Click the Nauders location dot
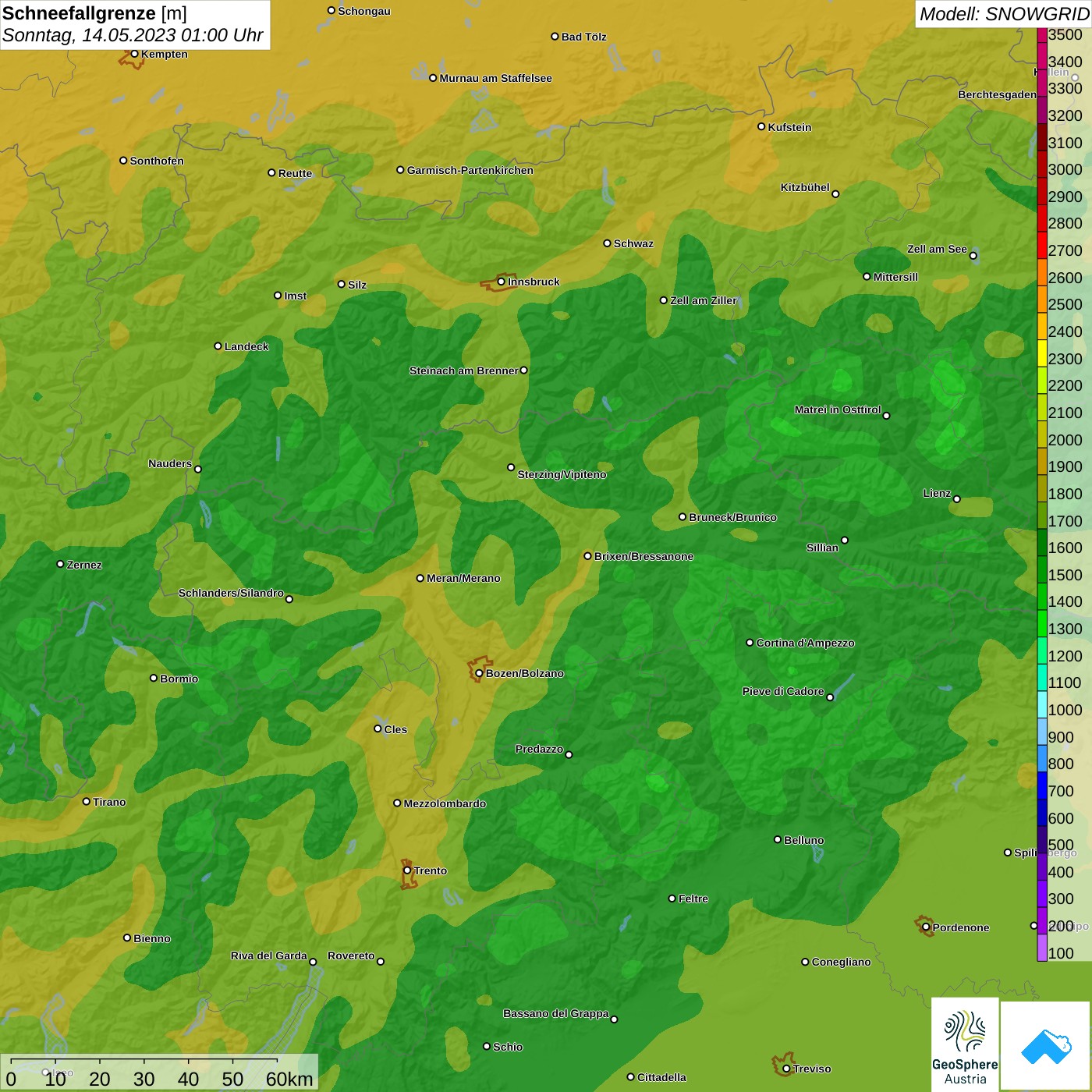Screen dimensions: 1092x1092 click(198, 469)
